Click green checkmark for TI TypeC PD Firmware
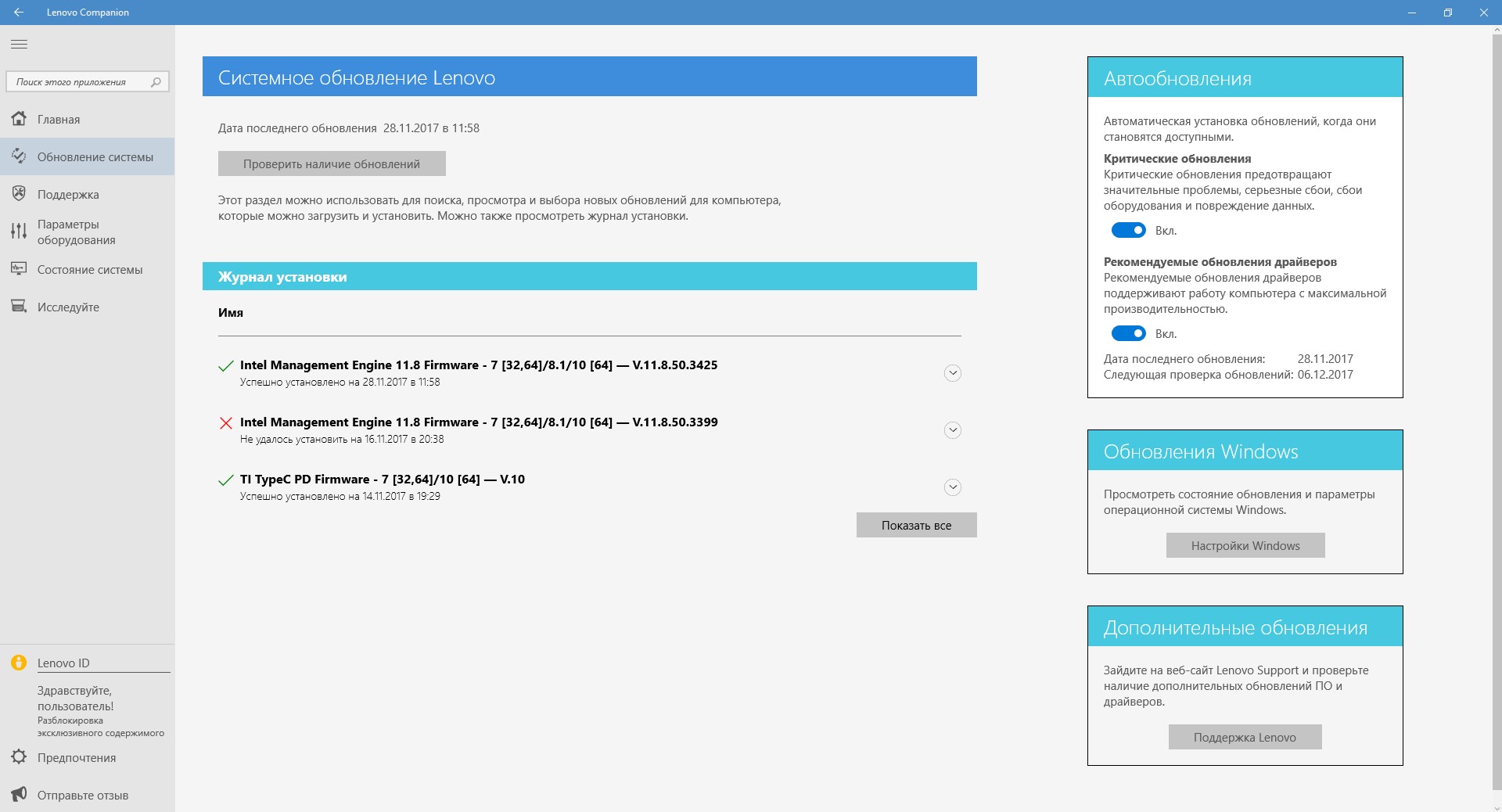 [x=226, y=480]
